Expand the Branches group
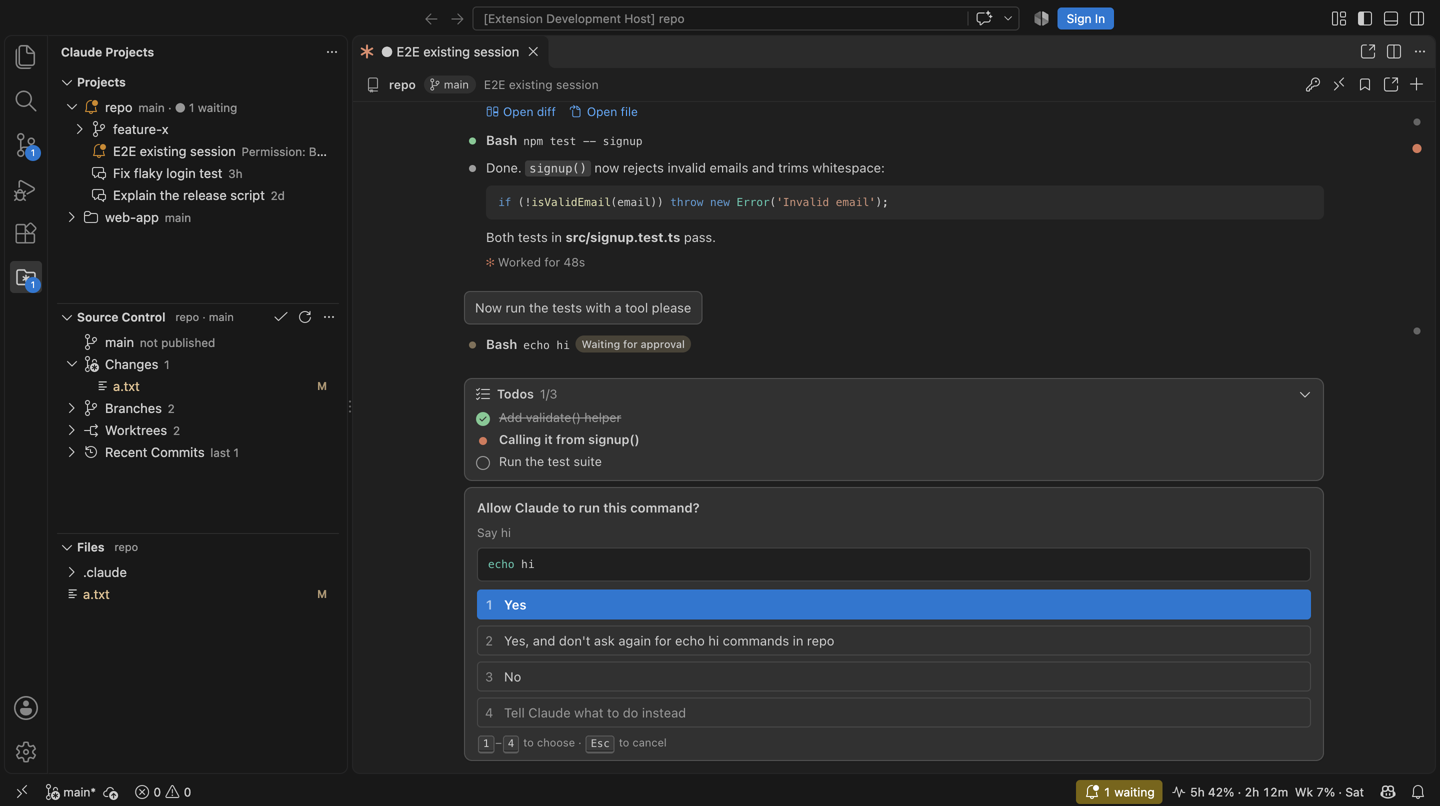The width and height of the screenshot is (1440, 806). [72, 408]
